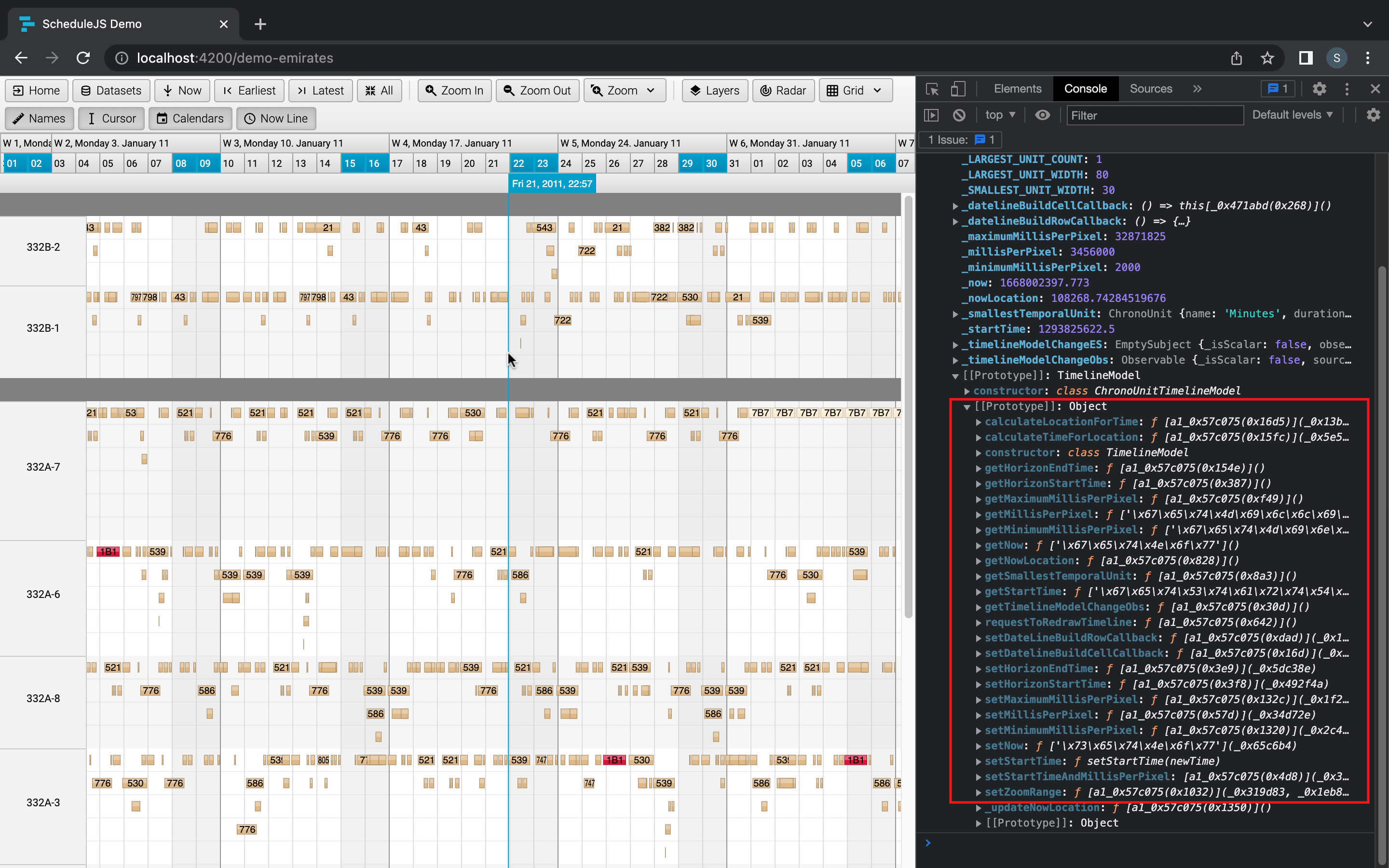Click the Zoom Out magnifier tool
Screen dimensions: 1389x868
[x=537, y=90]
